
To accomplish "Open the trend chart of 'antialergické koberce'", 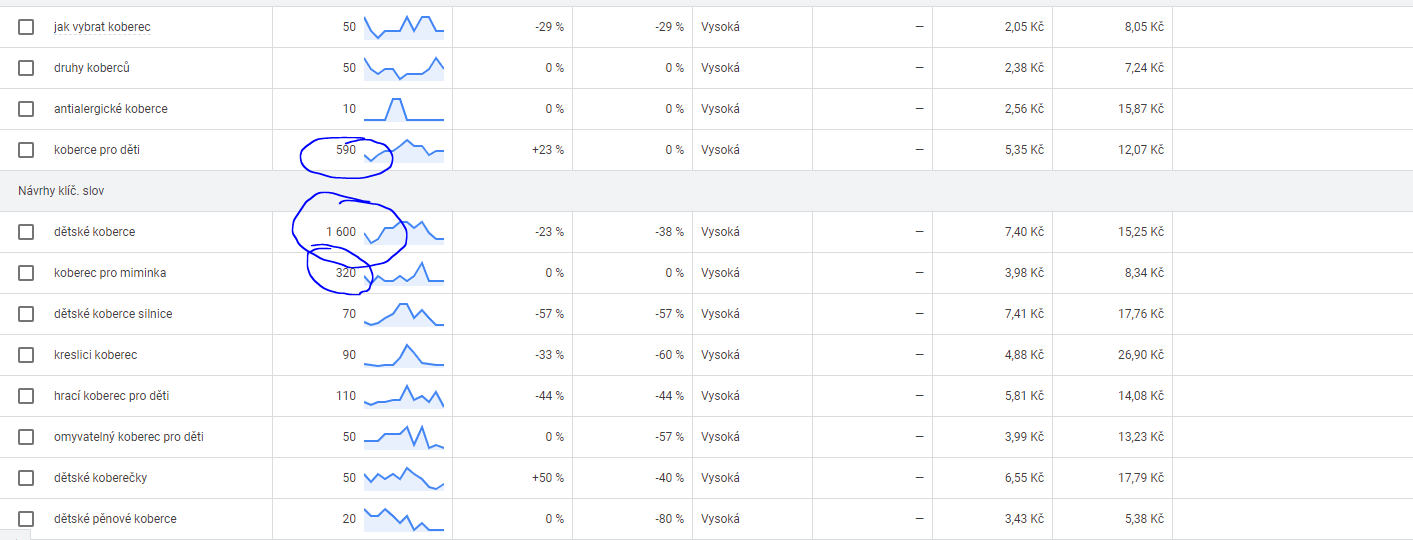I will 404,109.
